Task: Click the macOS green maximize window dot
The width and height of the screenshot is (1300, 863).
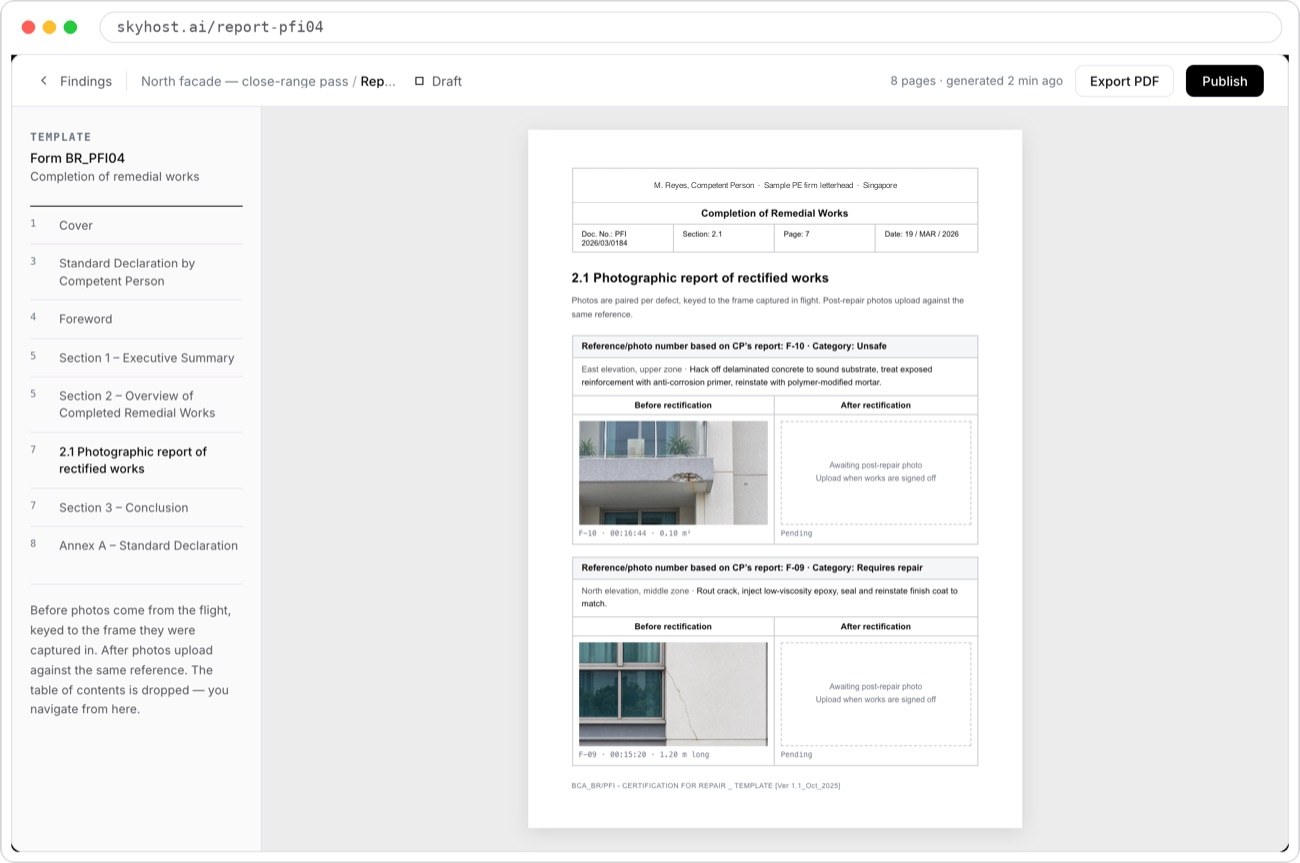Action: [70, 27]
